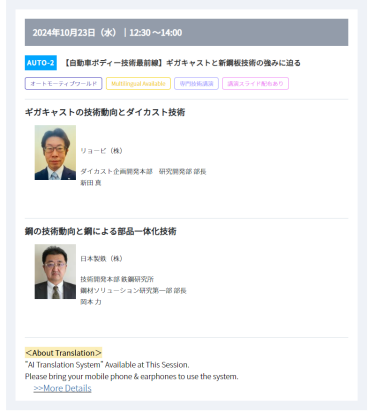Select the Multilingual Available tag
This screenshot has width=375, height=412.
tap(138, 84)
